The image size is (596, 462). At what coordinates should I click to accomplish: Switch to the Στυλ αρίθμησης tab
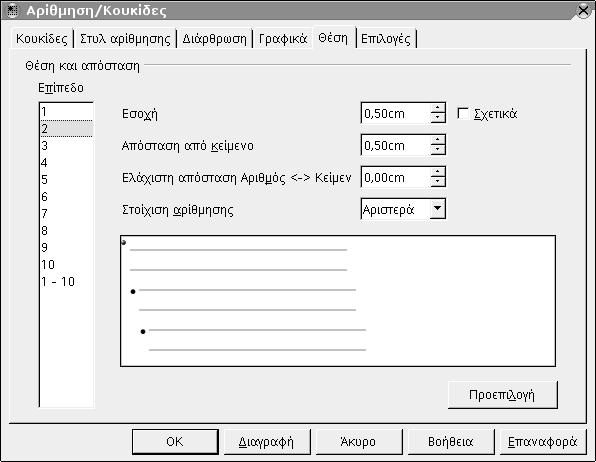click(125, 39)
